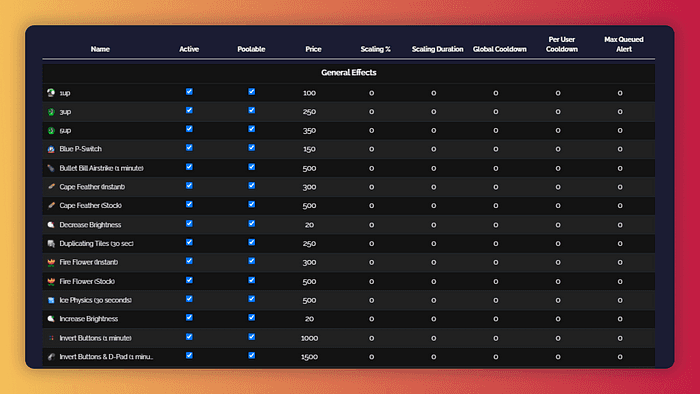The image size is (700, 394).
Task: Disable Active for Ice Physics
Action: (189, 299)
